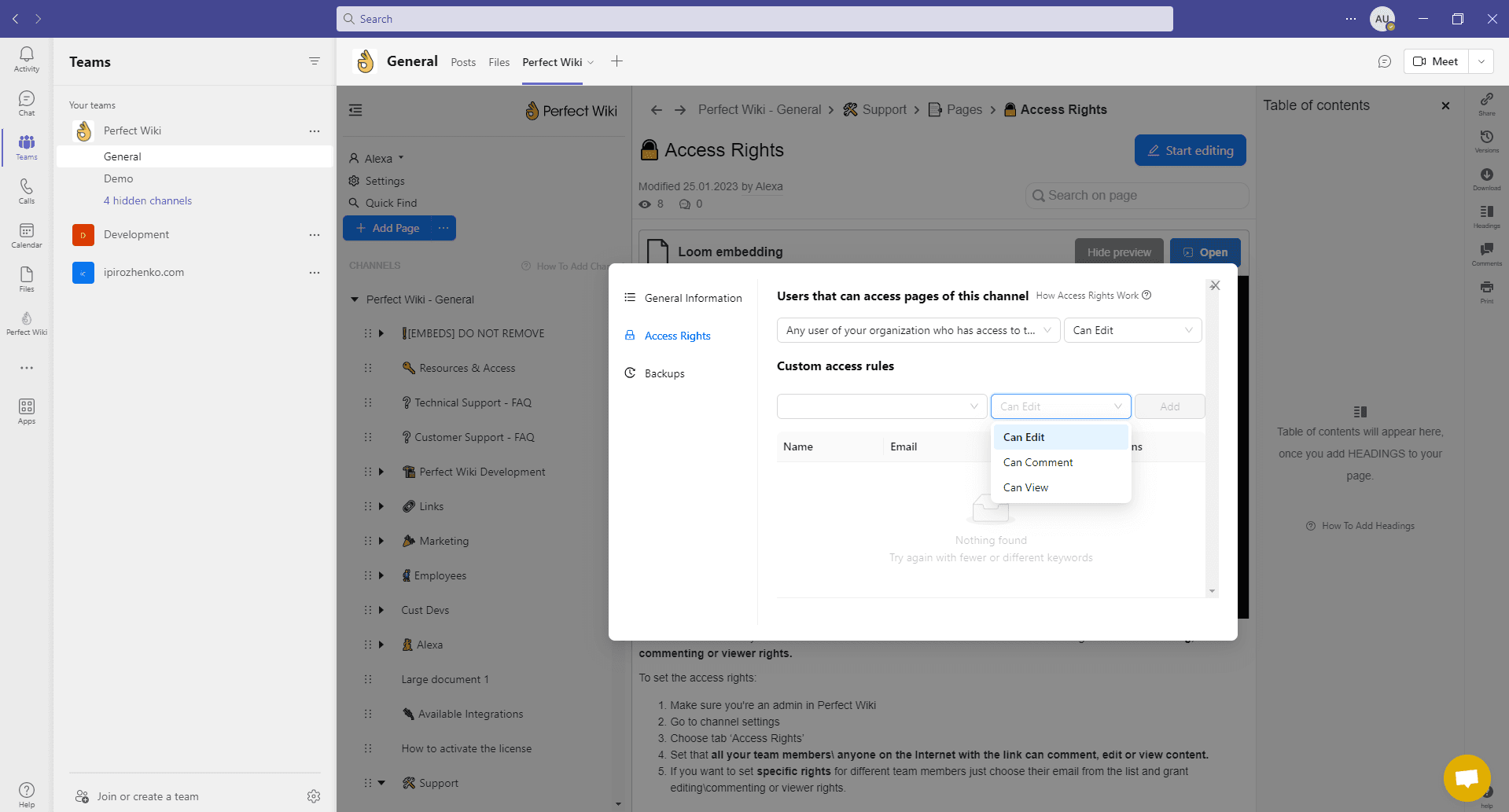
Task: Expand the [EMBEDS] DO NOT REMOVE page
Action: 381,333
